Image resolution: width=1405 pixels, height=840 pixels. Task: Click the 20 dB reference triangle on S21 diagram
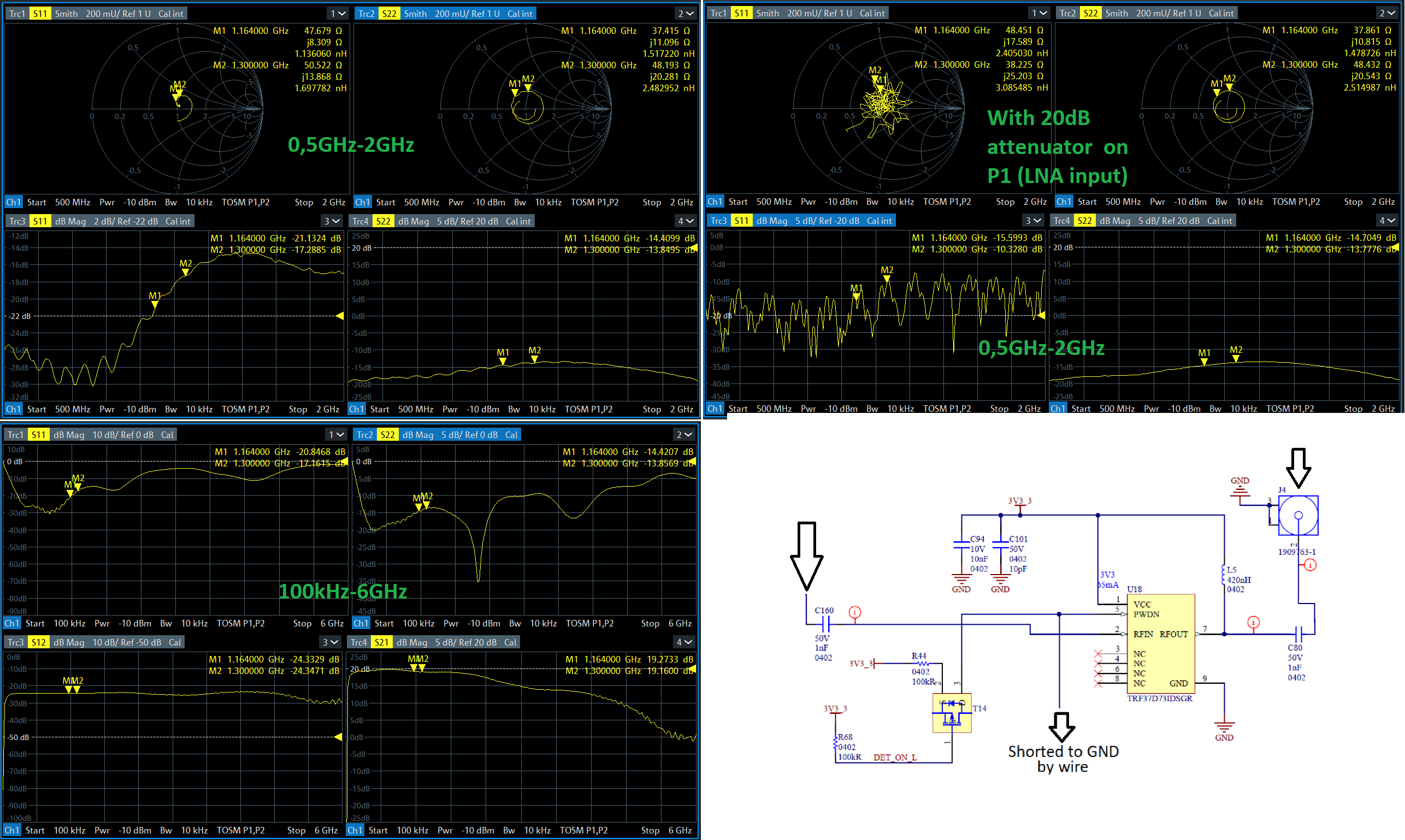click(x=692, y=669)
